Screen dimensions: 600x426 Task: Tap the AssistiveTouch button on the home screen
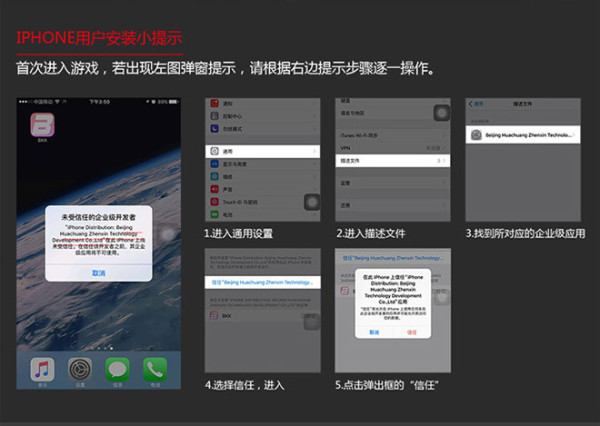(x=168, y=235)
